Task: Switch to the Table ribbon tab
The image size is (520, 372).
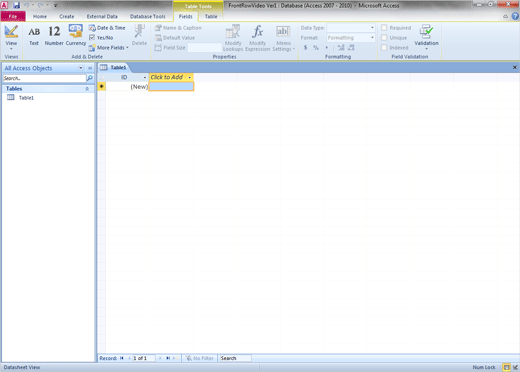Action: [x=211, y=16]
